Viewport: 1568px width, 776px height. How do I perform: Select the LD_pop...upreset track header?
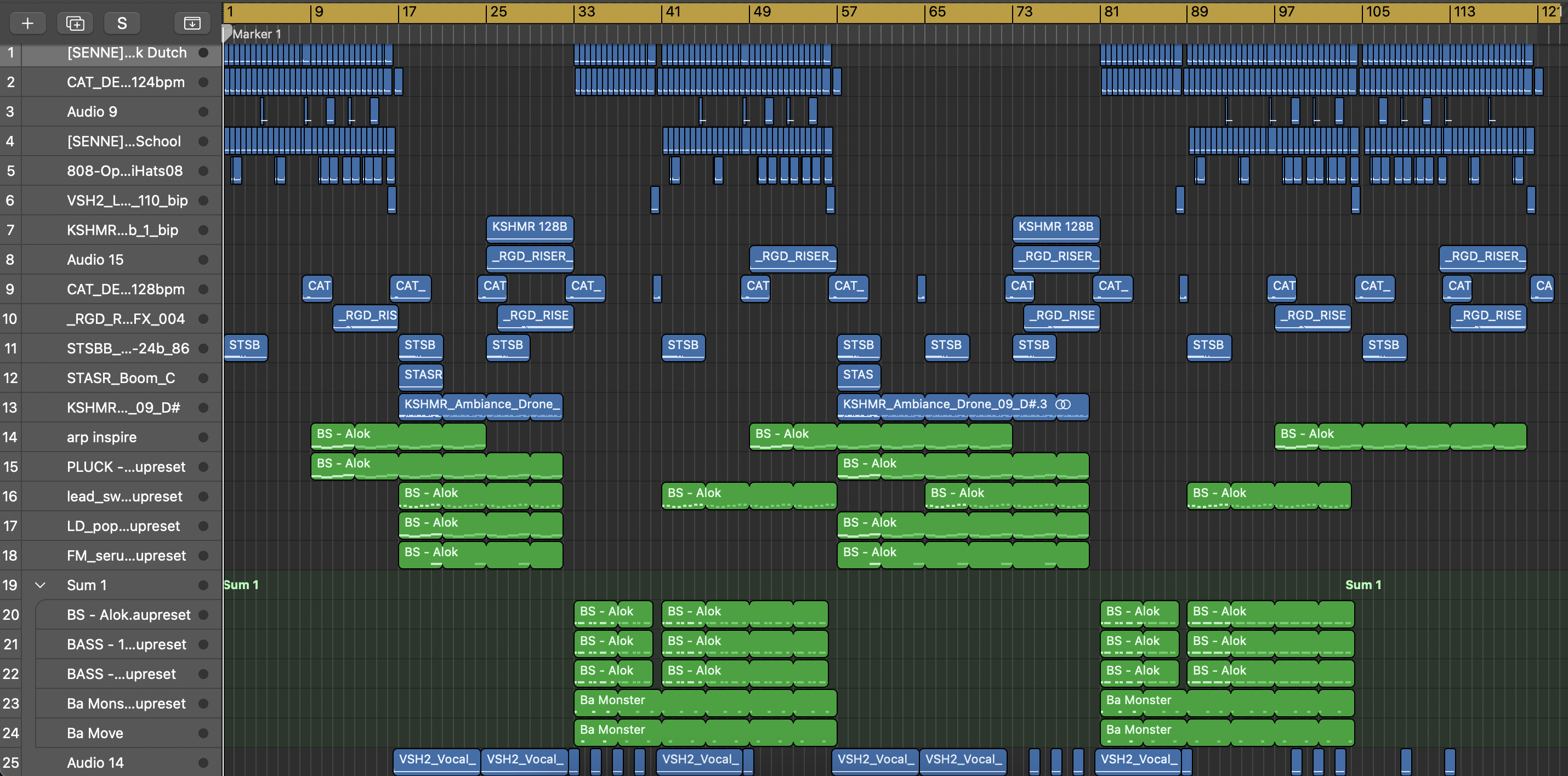click(x=111, y=526)
